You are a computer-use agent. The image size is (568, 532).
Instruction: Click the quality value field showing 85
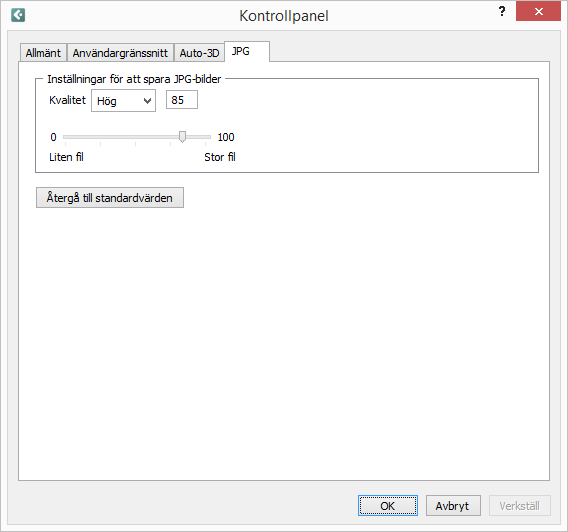click(x=182, y=100)
